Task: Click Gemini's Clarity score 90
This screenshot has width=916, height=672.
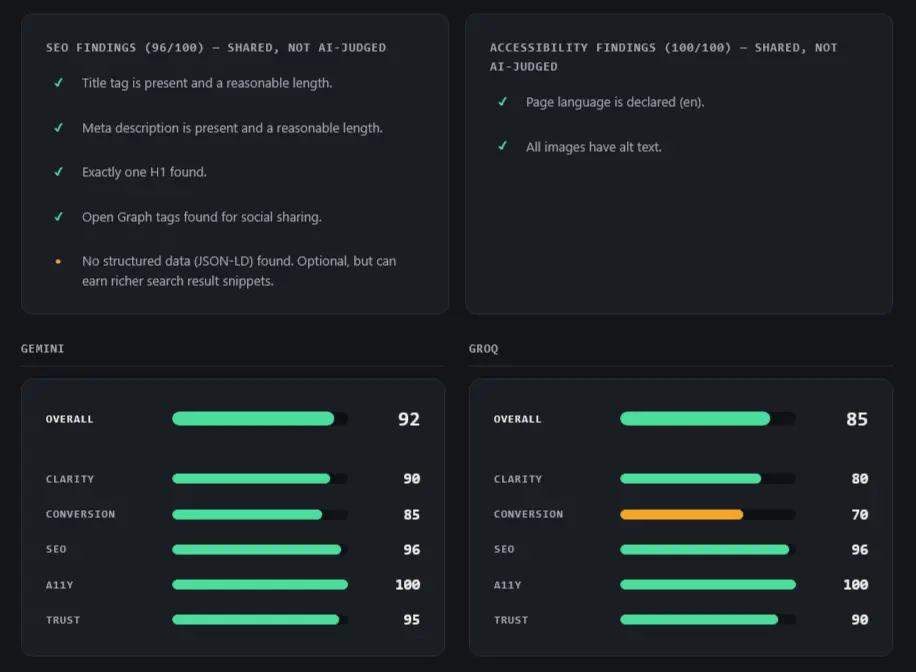Action: click(412, 479)
